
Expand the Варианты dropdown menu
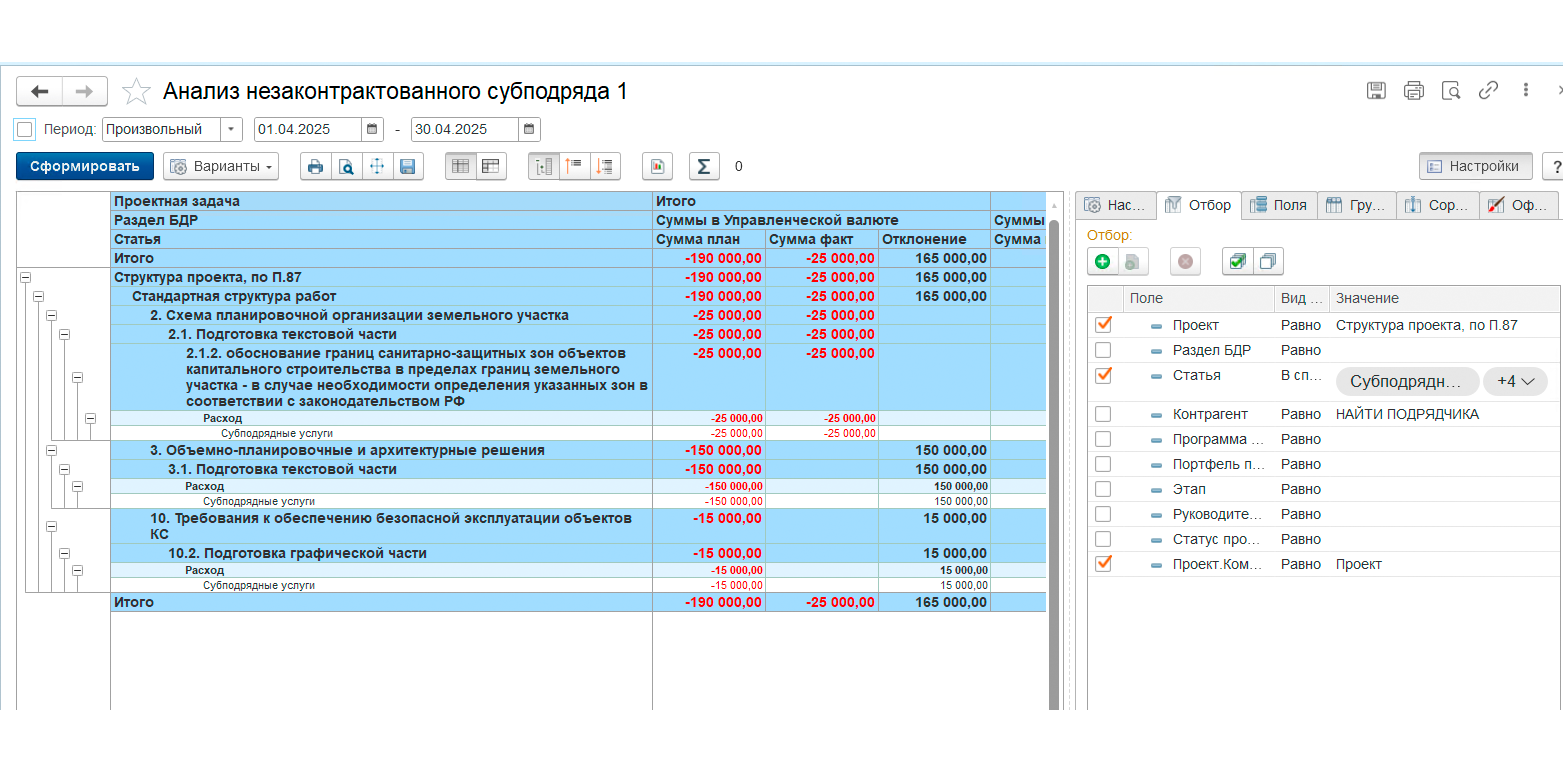(221, 166)
